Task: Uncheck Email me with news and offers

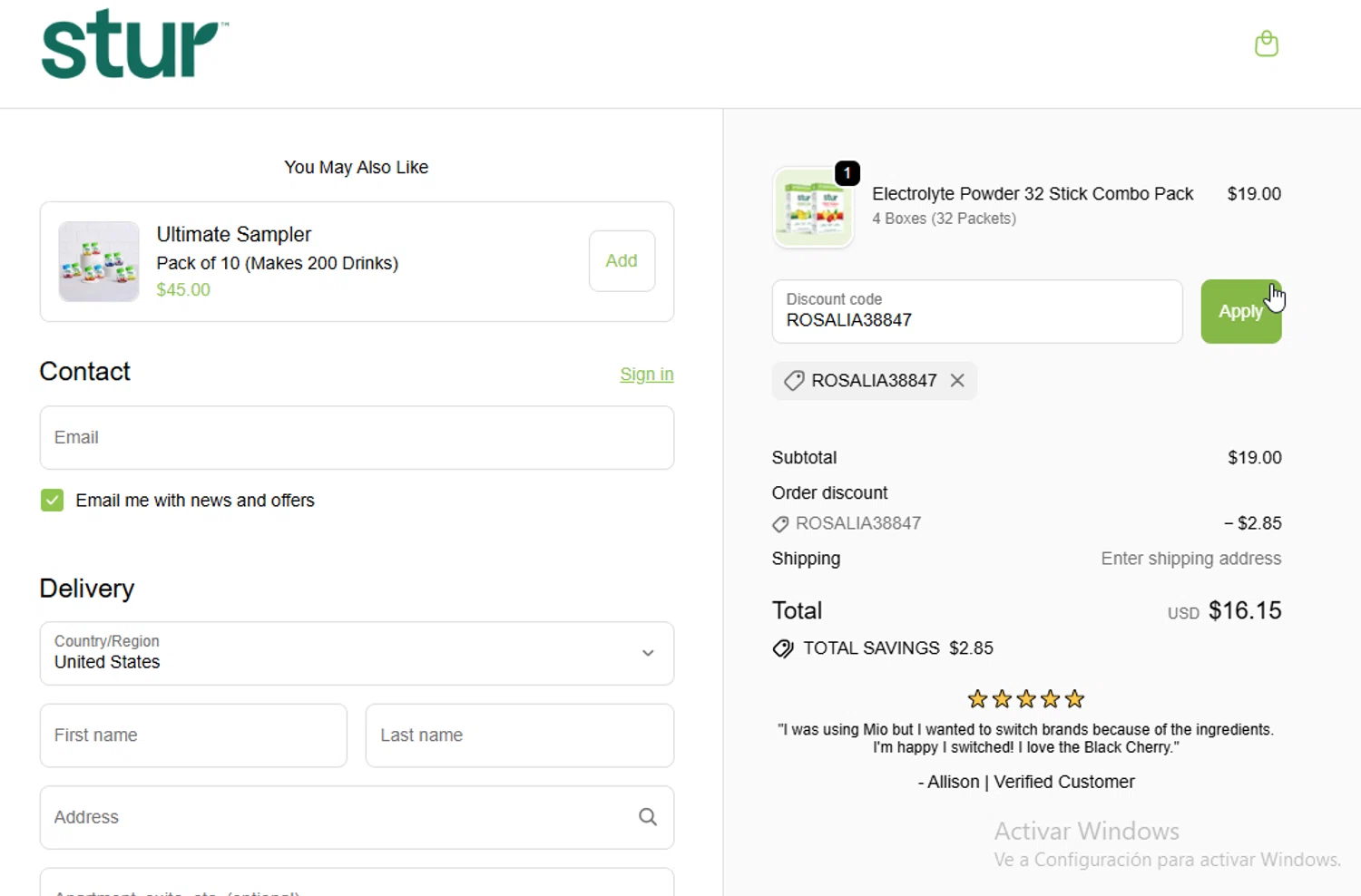Action: pos(52,501)
